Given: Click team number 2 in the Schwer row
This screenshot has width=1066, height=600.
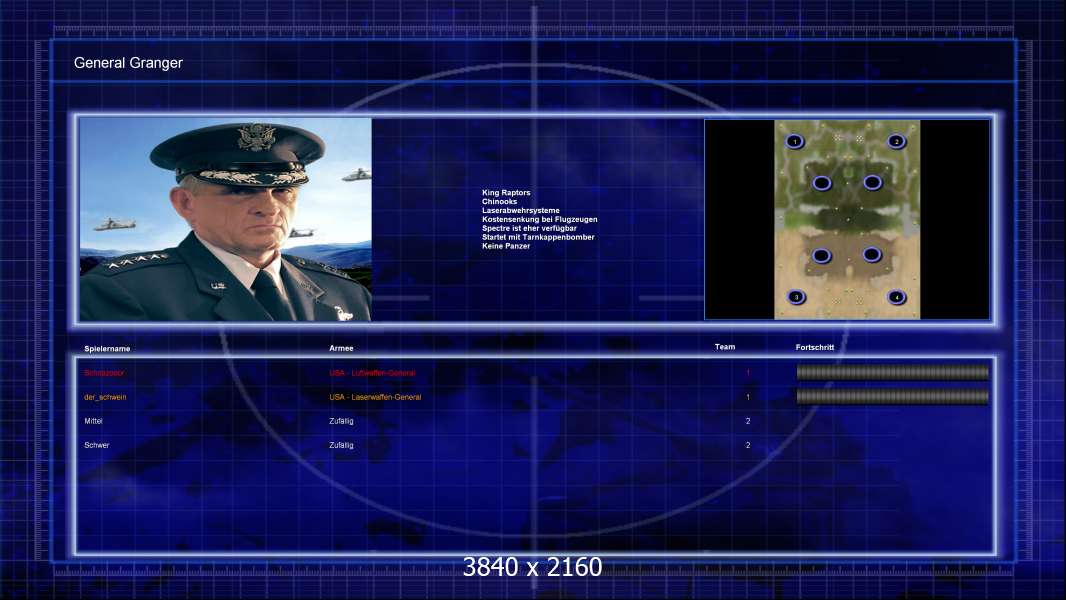Looking at the screenshot, I should pyautogui.click(x=748, y=445).
